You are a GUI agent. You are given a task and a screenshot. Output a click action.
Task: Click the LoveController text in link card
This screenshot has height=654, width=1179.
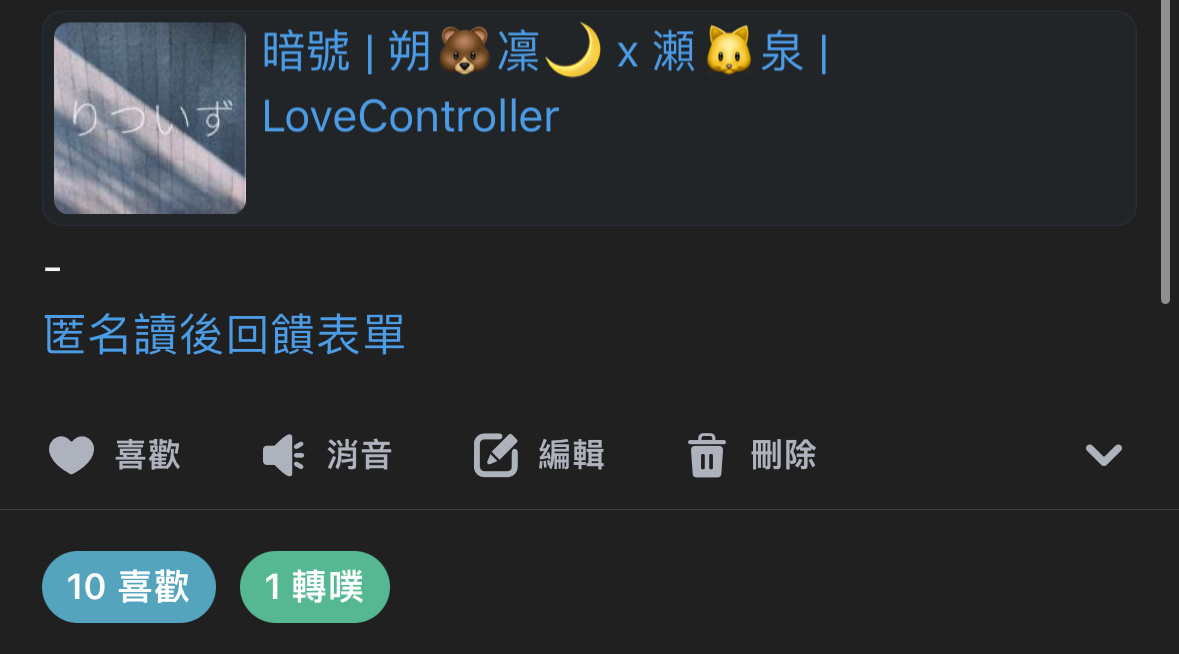(x=411, y=117)
